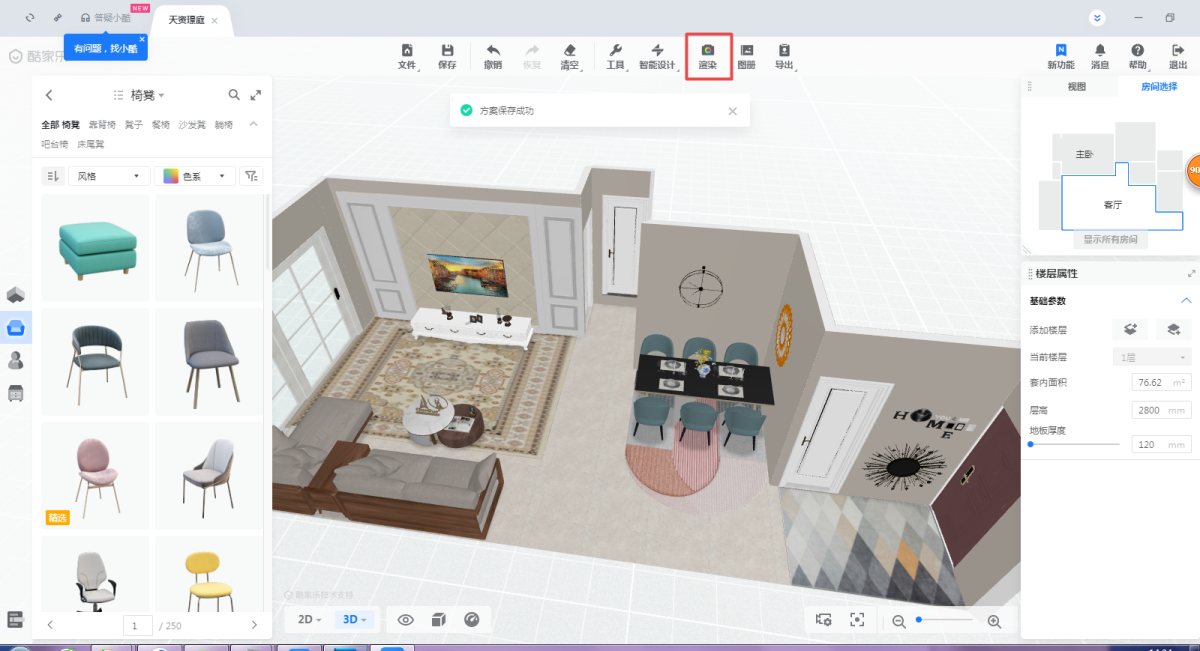Viewport: 1200px width, 651px height.
Task: Open the 色系 color scheme dropdown
Action: (195, 176)
